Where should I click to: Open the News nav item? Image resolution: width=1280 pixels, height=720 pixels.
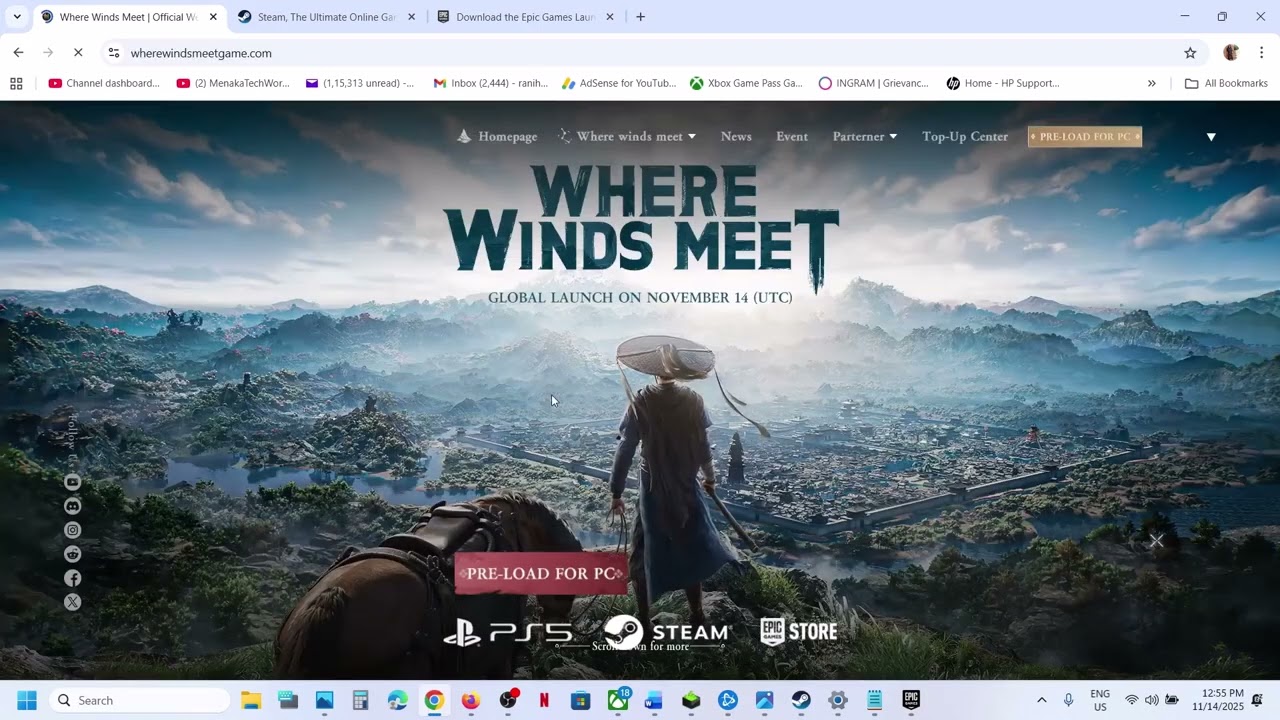736,136
